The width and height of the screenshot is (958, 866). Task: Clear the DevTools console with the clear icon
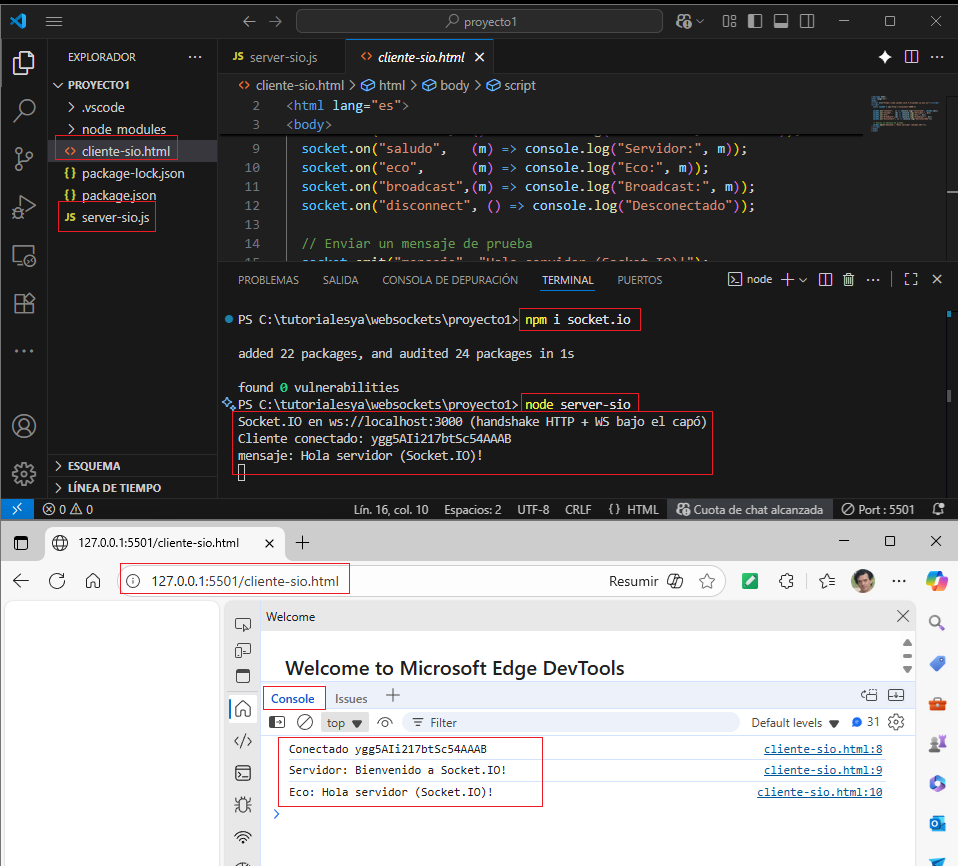point(305,722)
